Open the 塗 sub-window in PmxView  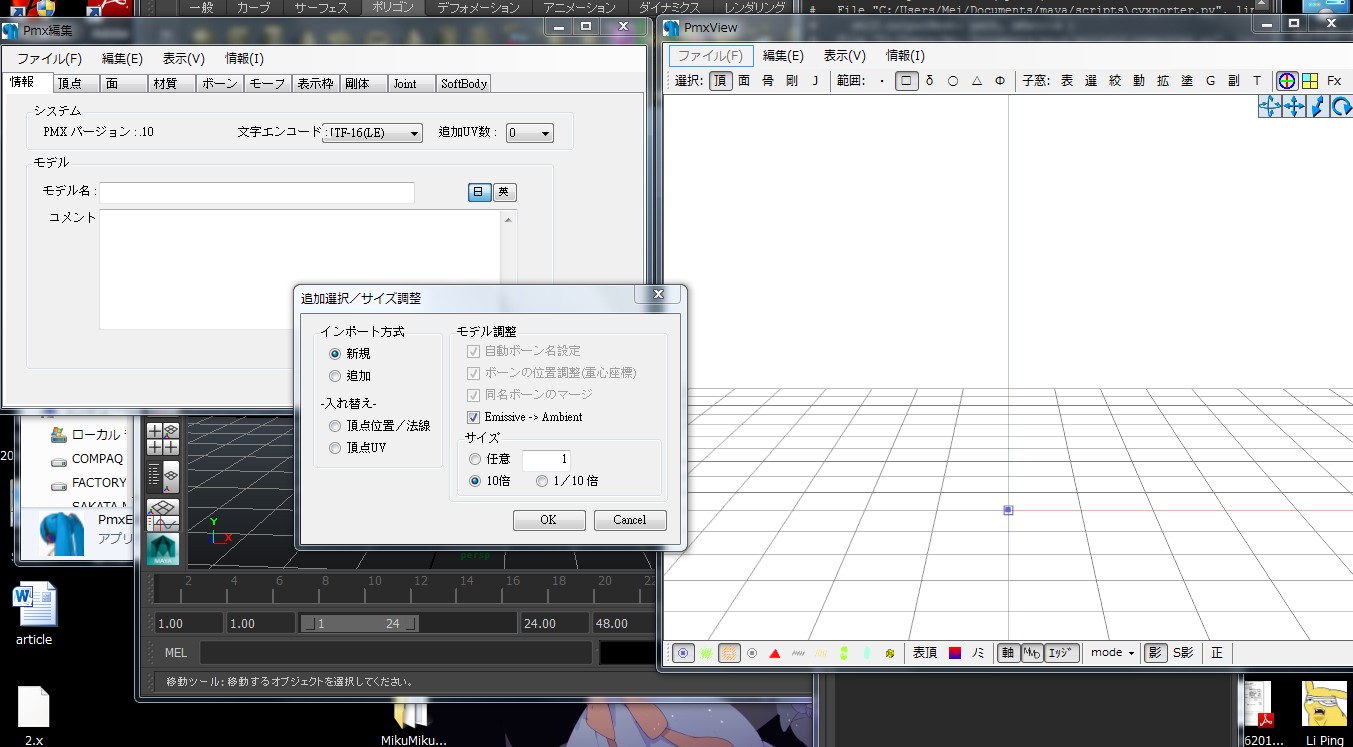click(x=1187, y=81)
